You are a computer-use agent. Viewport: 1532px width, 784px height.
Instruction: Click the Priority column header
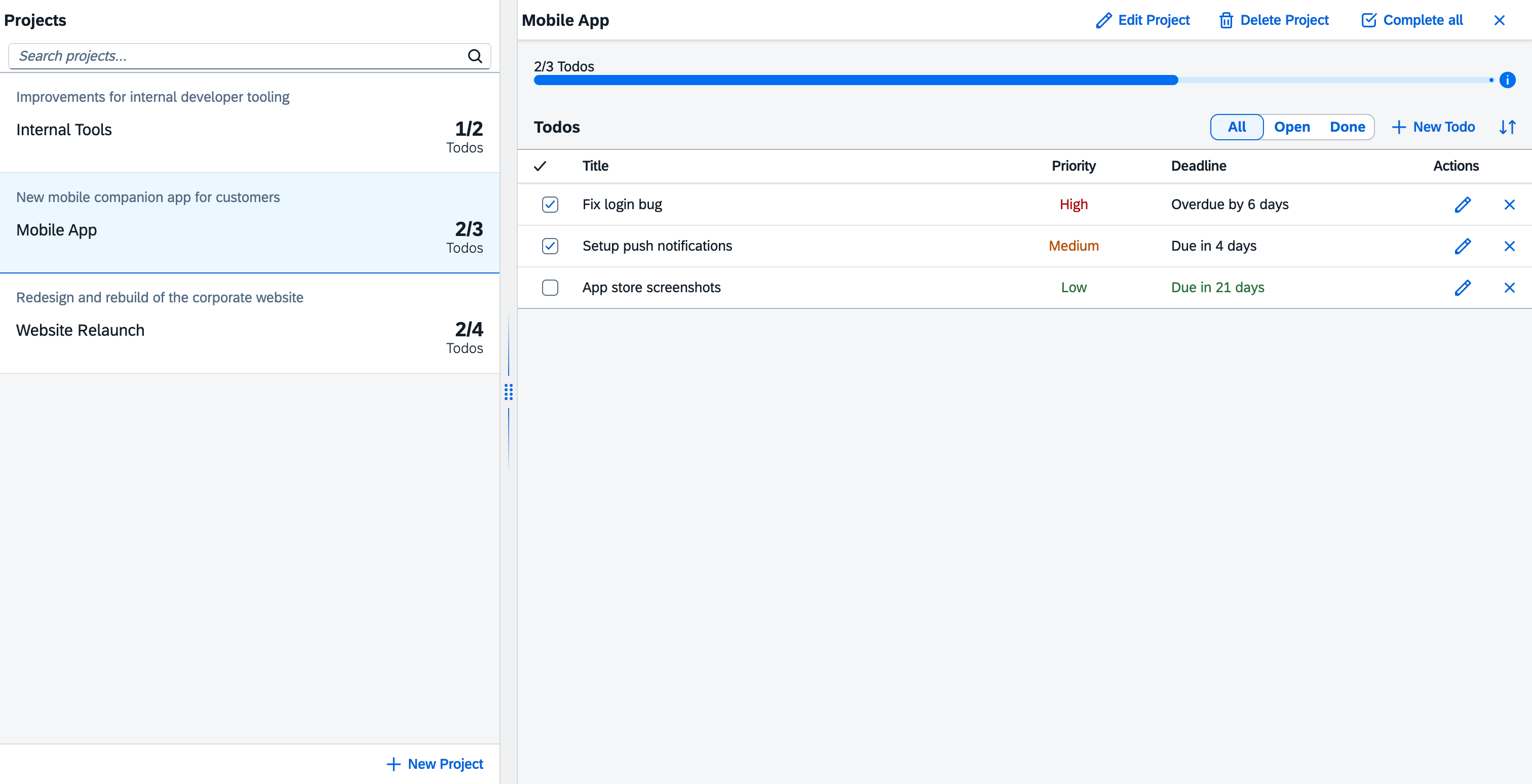[x=1074, y=166]
